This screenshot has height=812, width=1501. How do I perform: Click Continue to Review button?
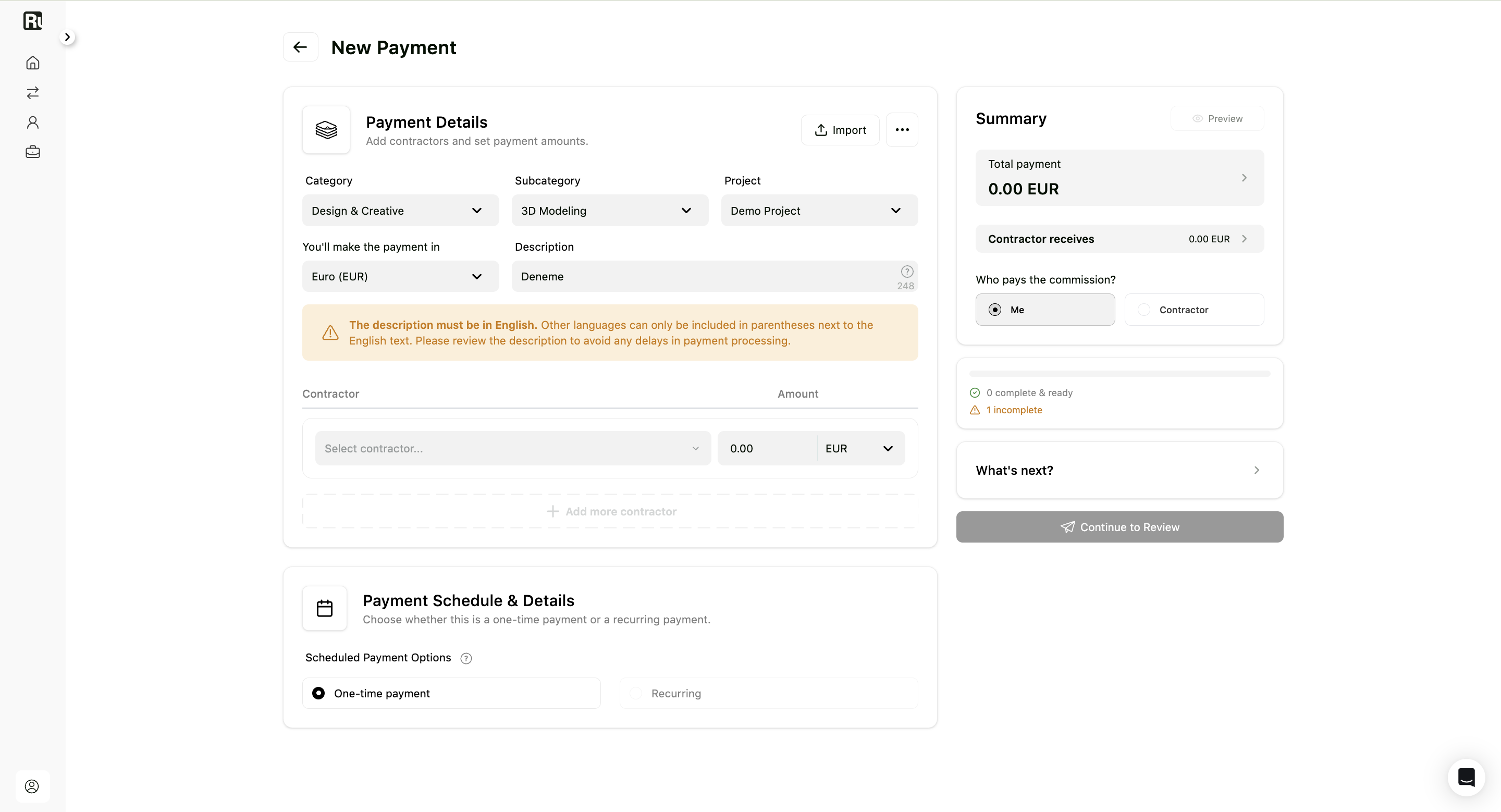point(1119,527)
